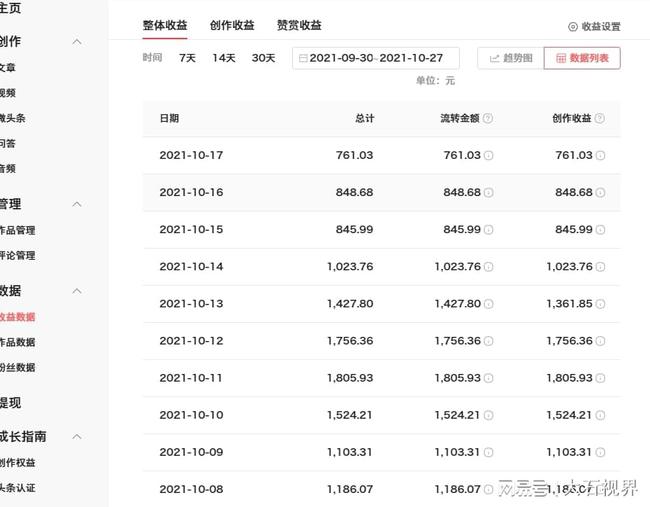Open 作品管理 in the sidebar

point(17,230)
